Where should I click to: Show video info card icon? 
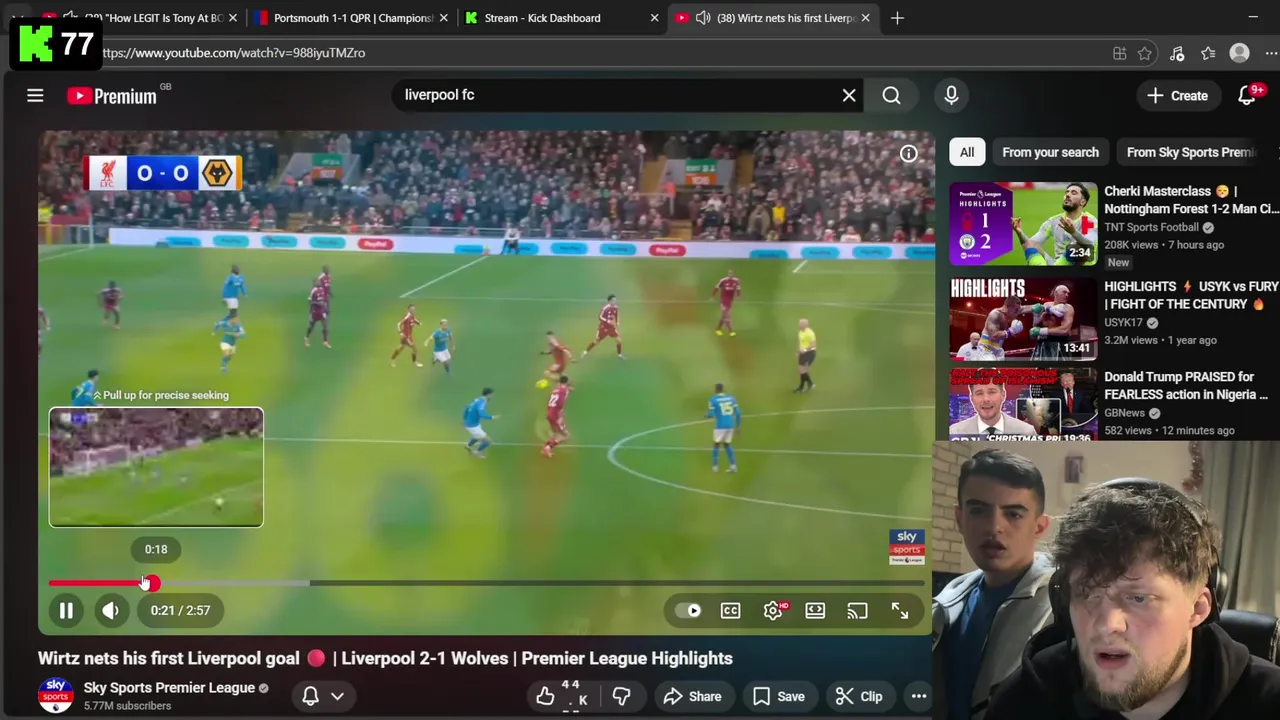click(x=908, y=153)
